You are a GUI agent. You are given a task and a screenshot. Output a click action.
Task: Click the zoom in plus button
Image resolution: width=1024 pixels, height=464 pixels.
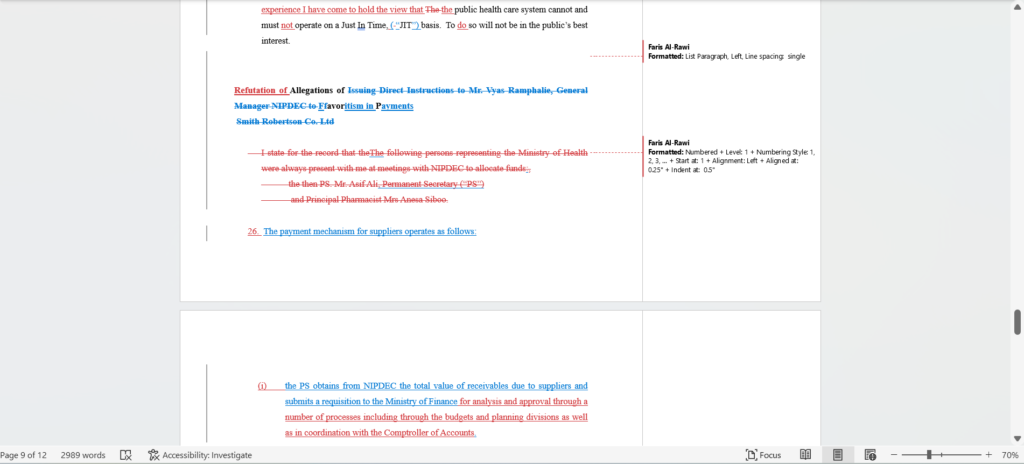(988, 455)
